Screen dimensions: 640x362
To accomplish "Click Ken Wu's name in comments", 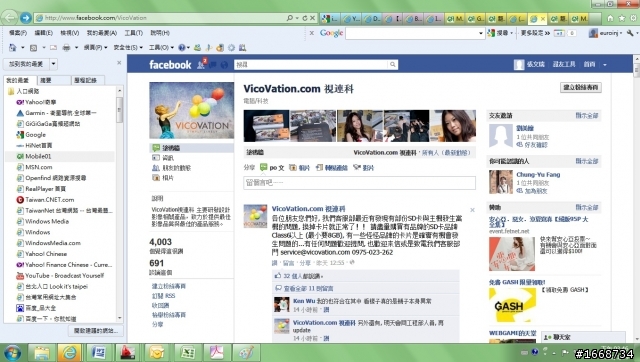I will tap(304, 301).
